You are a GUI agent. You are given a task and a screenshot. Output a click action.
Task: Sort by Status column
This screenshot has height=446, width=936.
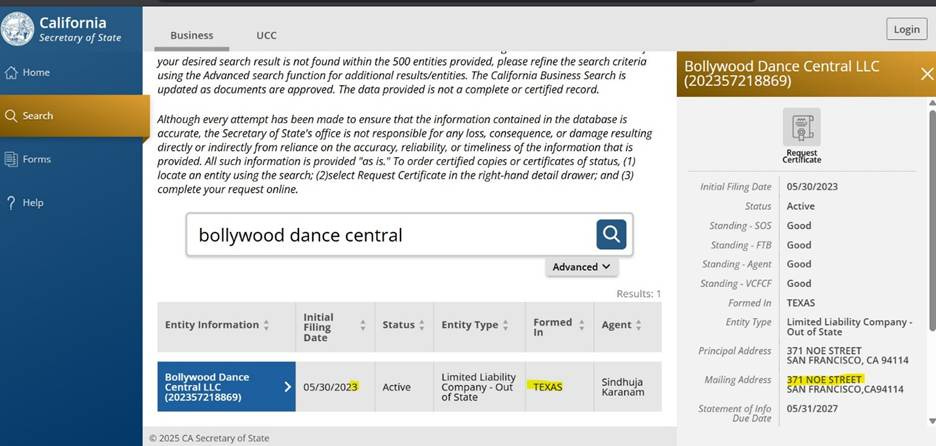[x=421, y=325]
